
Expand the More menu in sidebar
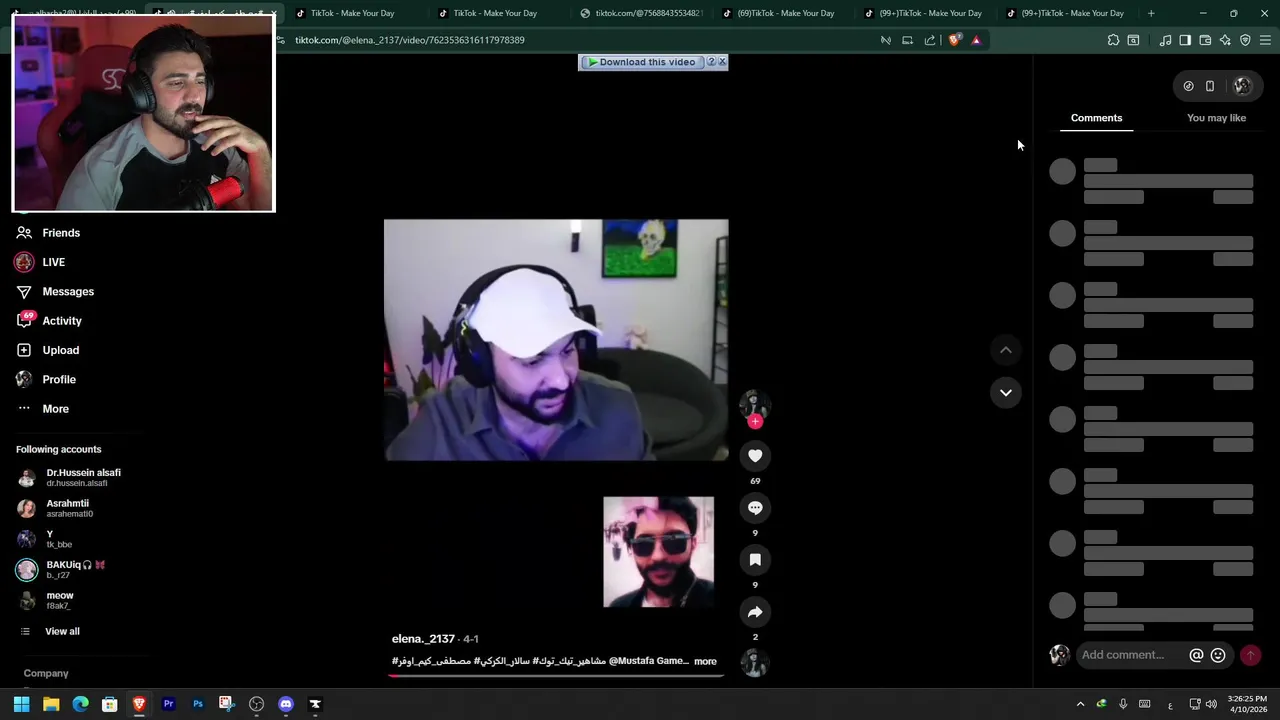(43, 409)
